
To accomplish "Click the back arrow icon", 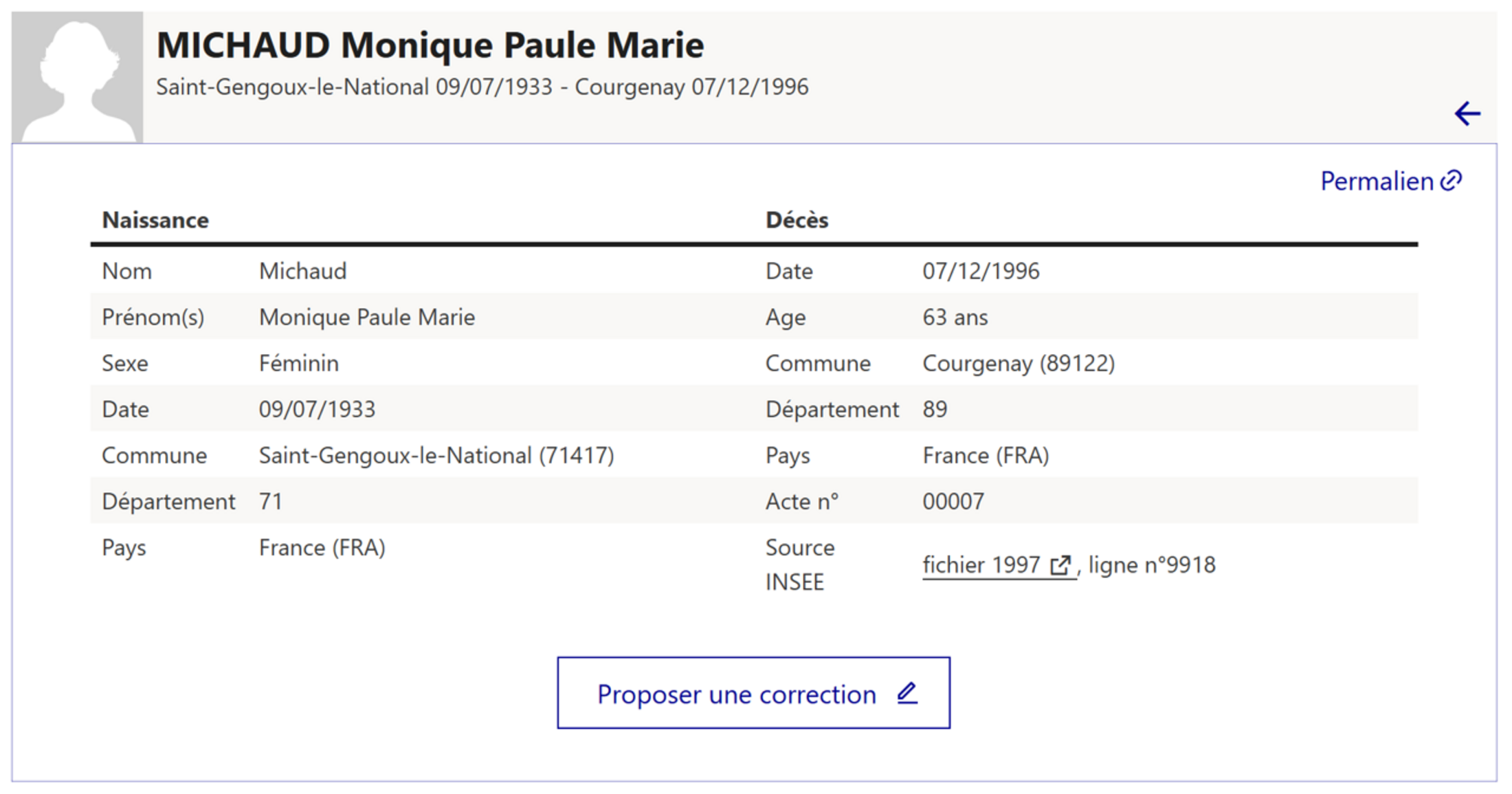I will (1467, 113).
